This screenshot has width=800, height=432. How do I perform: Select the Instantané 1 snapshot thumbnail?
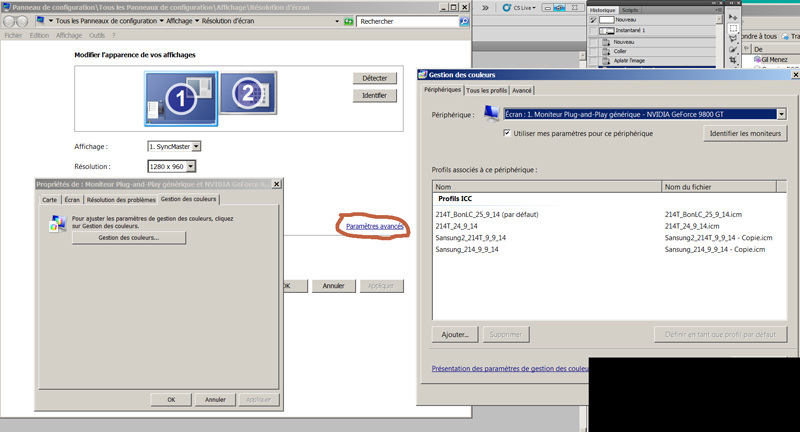point(607,31)
